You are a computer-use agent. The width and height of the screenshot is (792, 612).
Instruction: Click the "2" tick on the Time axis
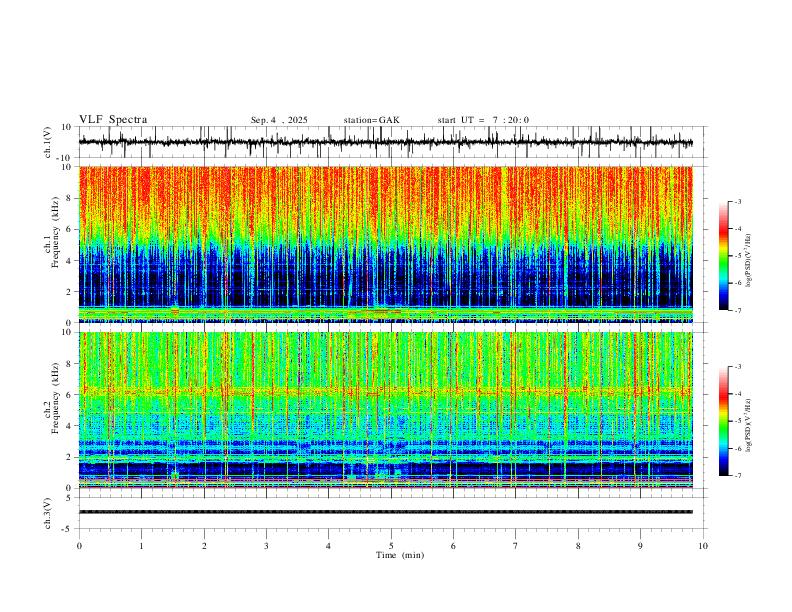(204, 546)
